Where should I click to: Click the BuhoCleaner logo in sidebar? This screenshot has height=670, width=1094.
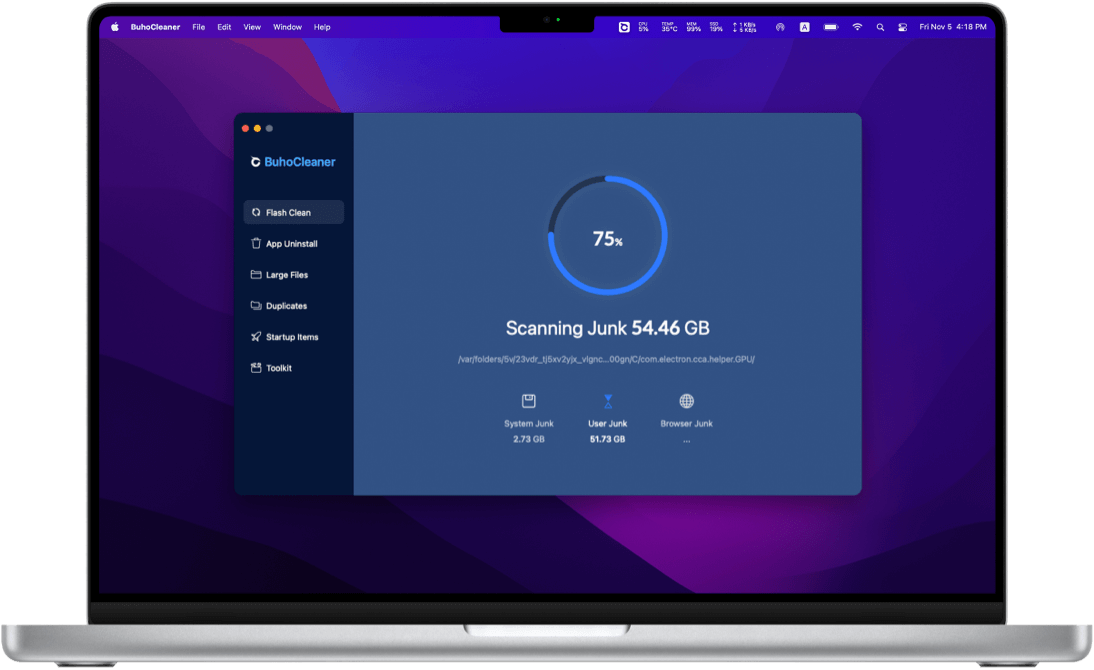[x=293, y=162]
